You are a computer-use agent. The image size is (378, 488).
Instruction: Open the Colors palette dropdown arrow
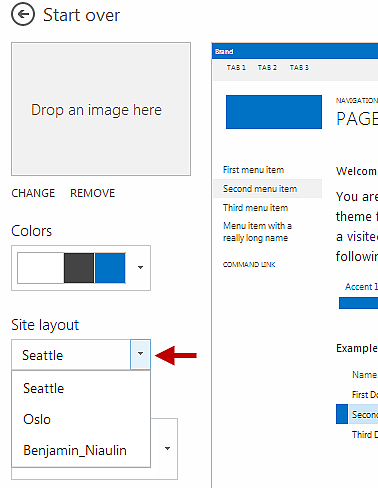pos(140,267)
